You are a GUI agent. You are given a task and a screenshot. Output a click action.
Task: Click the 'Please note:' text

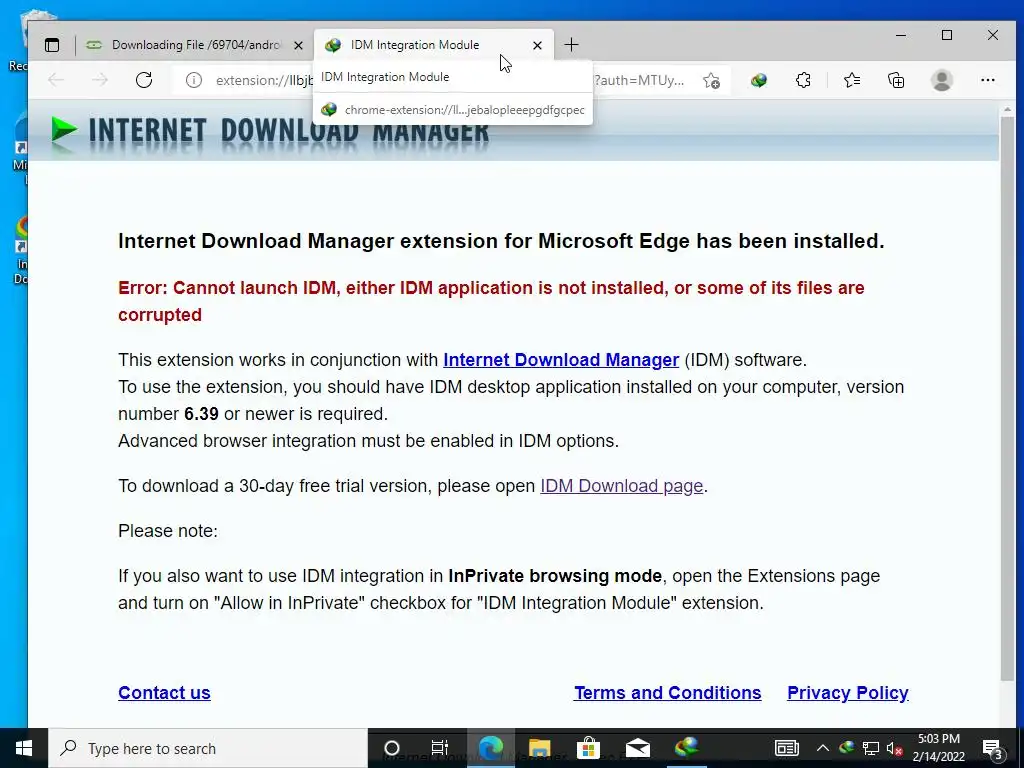tap(168, 531)
